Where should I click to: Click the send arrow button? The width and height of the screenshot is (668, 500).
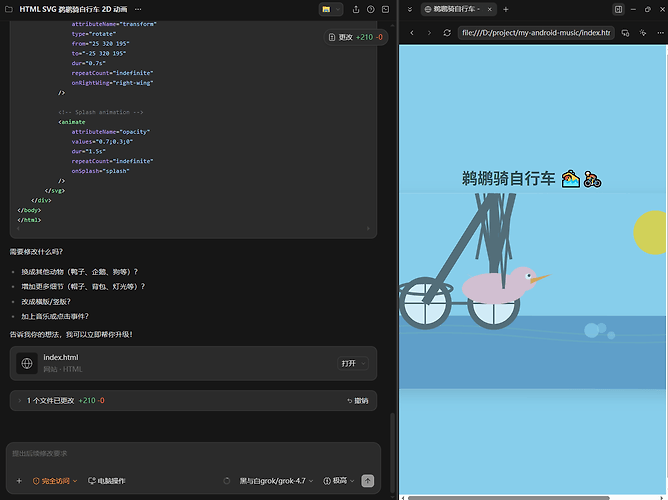[x=368, y=481]
